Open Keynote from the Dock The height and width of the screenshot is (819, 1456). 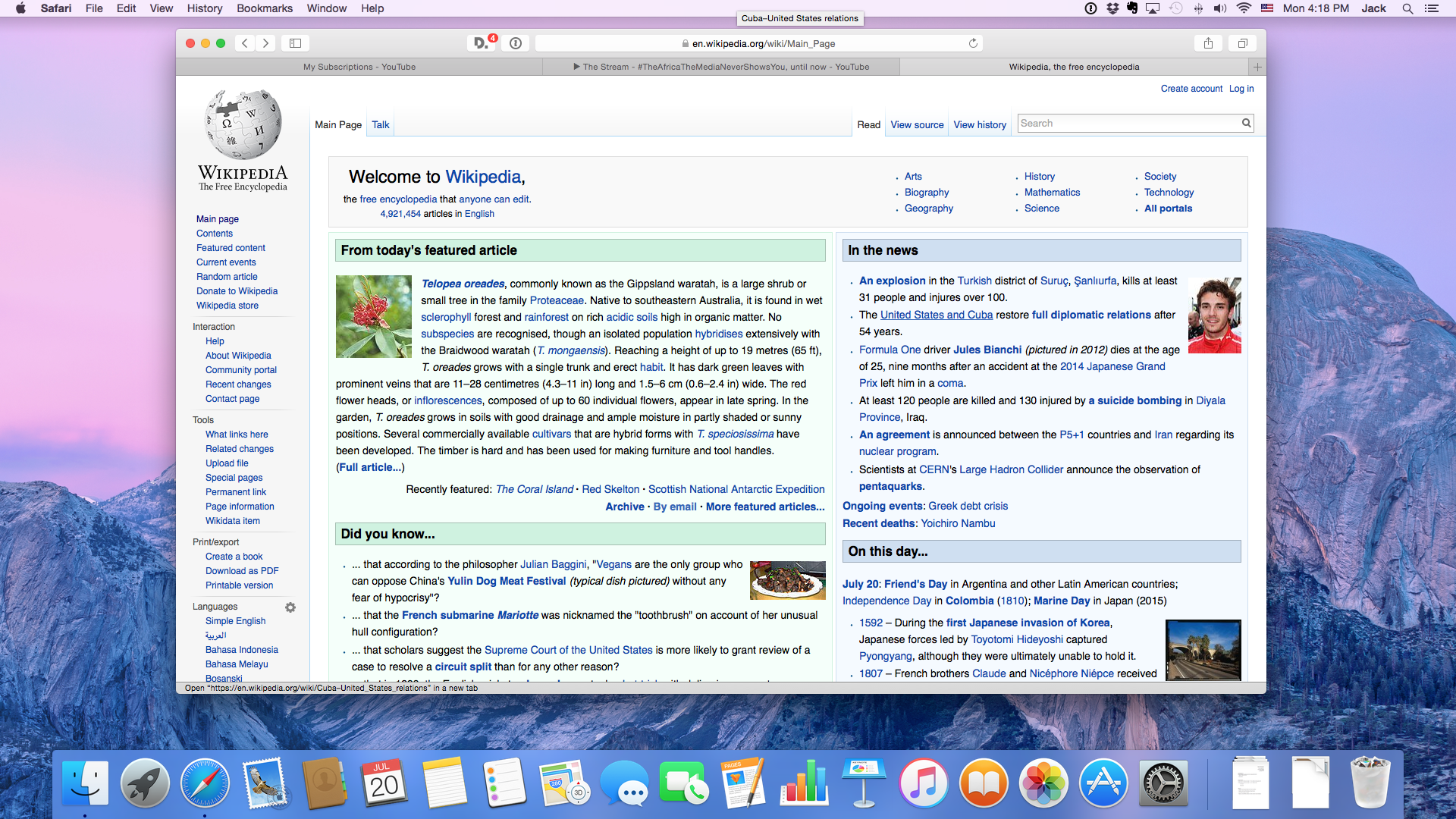tap(864, 783)
